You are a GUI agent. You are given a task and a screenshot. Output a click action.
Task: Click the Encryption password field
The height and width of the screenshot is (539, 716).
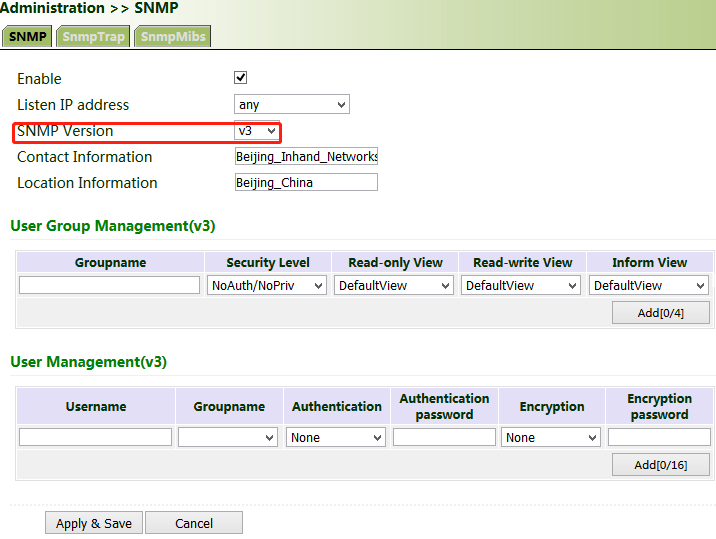pyautogui.click(x=659, y=437)
